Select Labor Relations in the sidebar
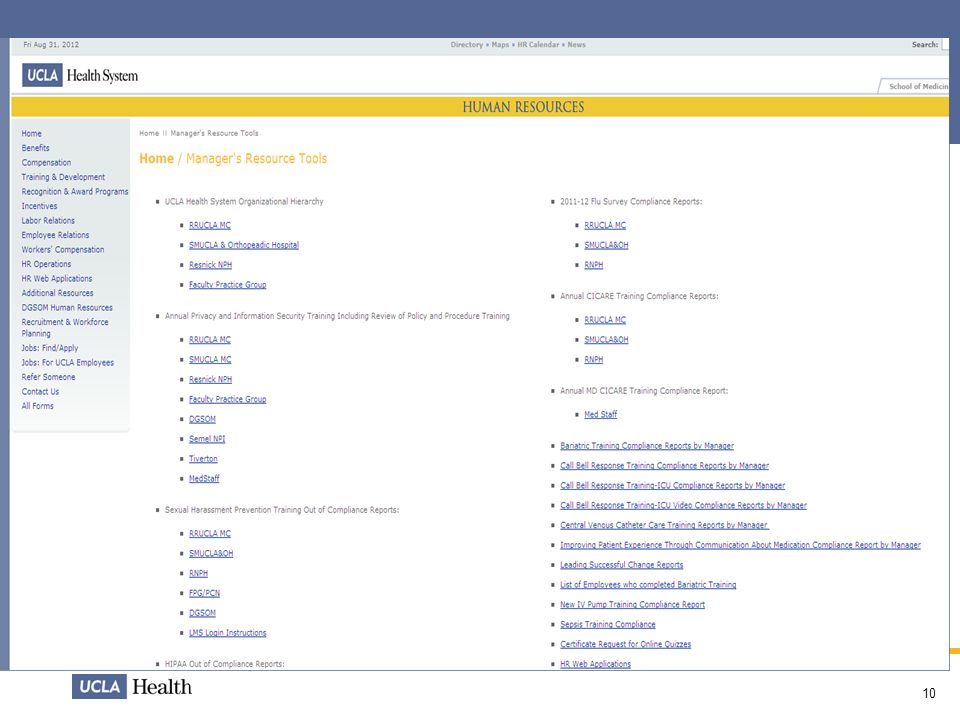960x720 pixels. click(48, 220)
